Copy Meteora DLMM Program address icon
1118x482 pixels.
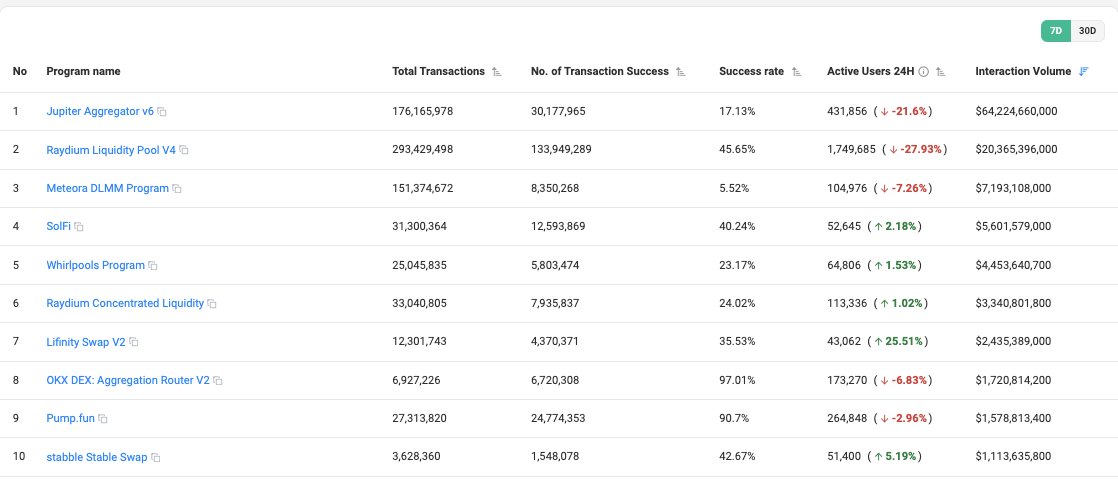(x=177, y=189)
